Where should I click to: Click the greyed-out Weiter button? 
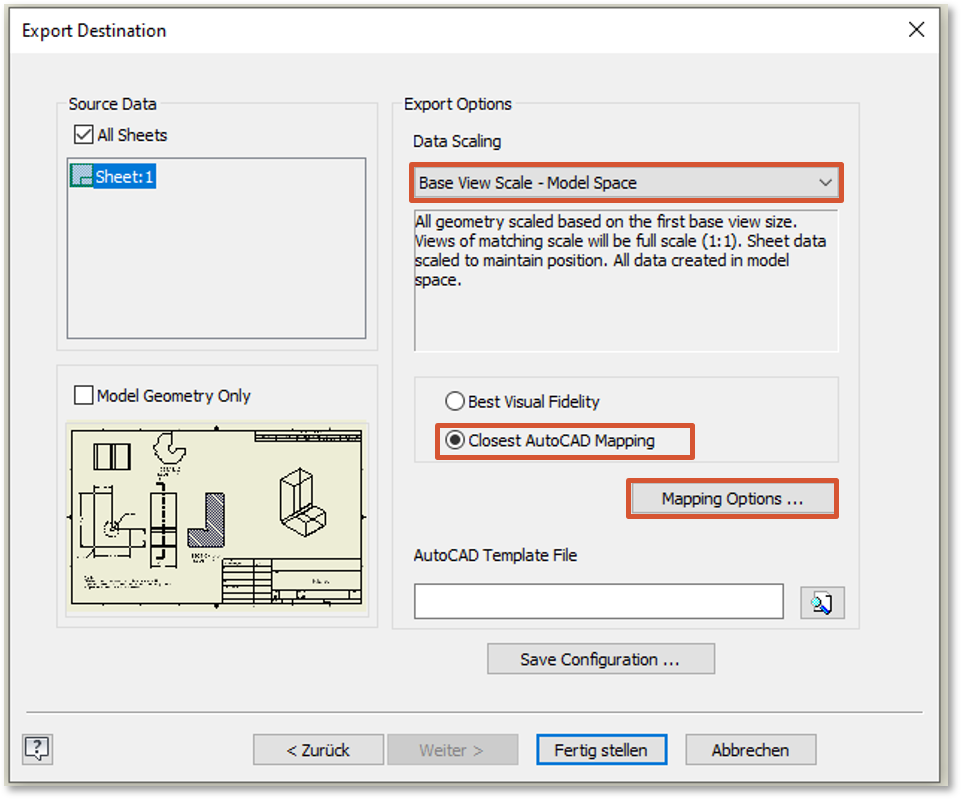(x=452, y=750)
